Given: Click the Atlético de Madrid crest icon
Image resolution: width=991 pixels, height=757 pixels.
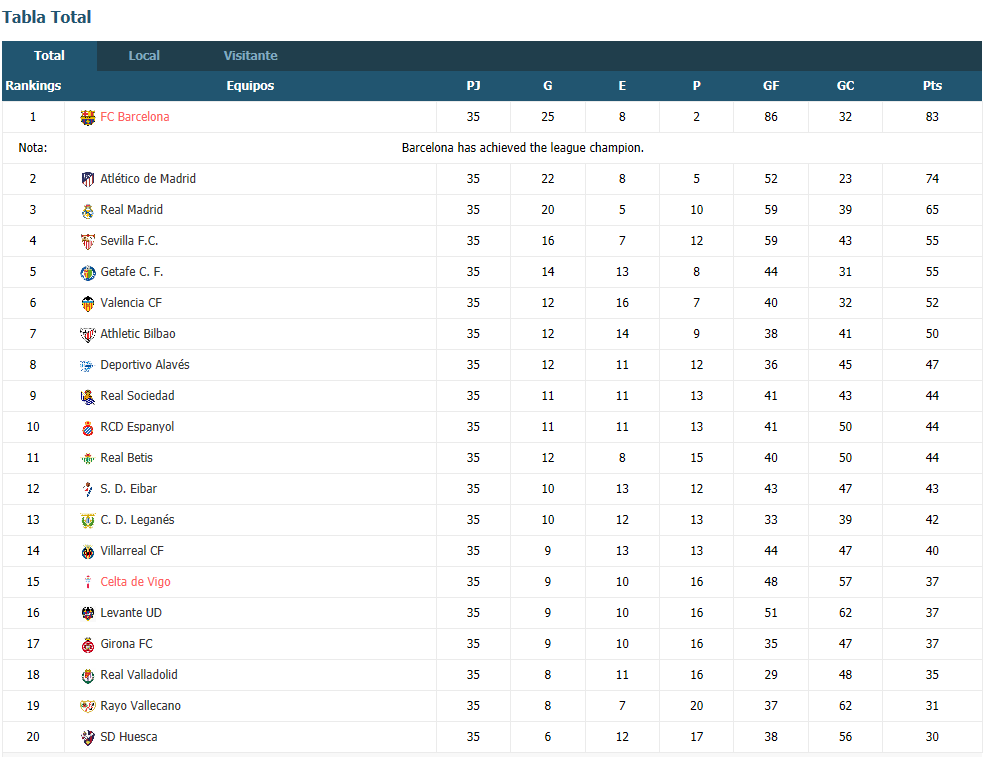Looking at the screenshot, I should [x=88, y=179].
